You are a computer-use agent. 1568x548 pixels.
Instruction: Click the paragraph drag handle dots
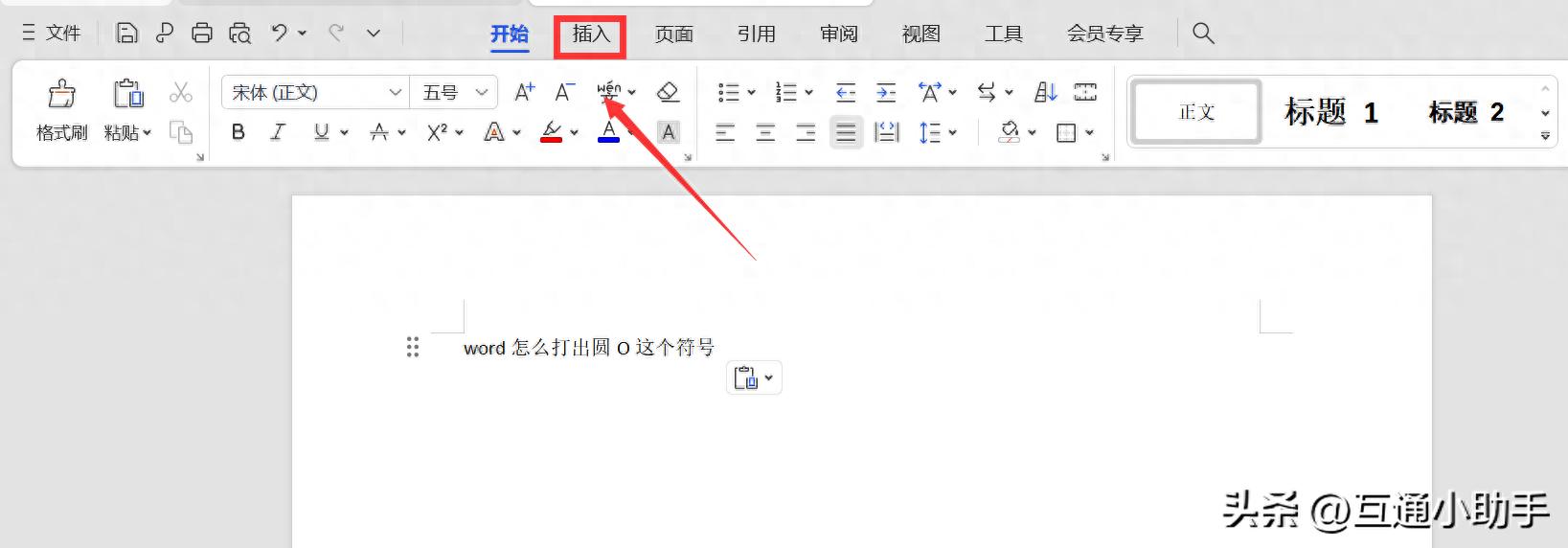coord(413,347)
